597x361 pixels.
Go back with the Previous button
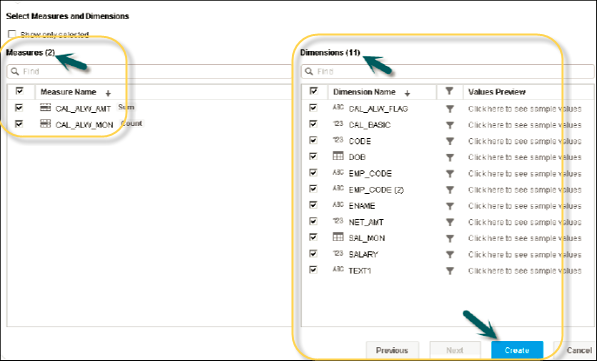click(x=392, y=350)
